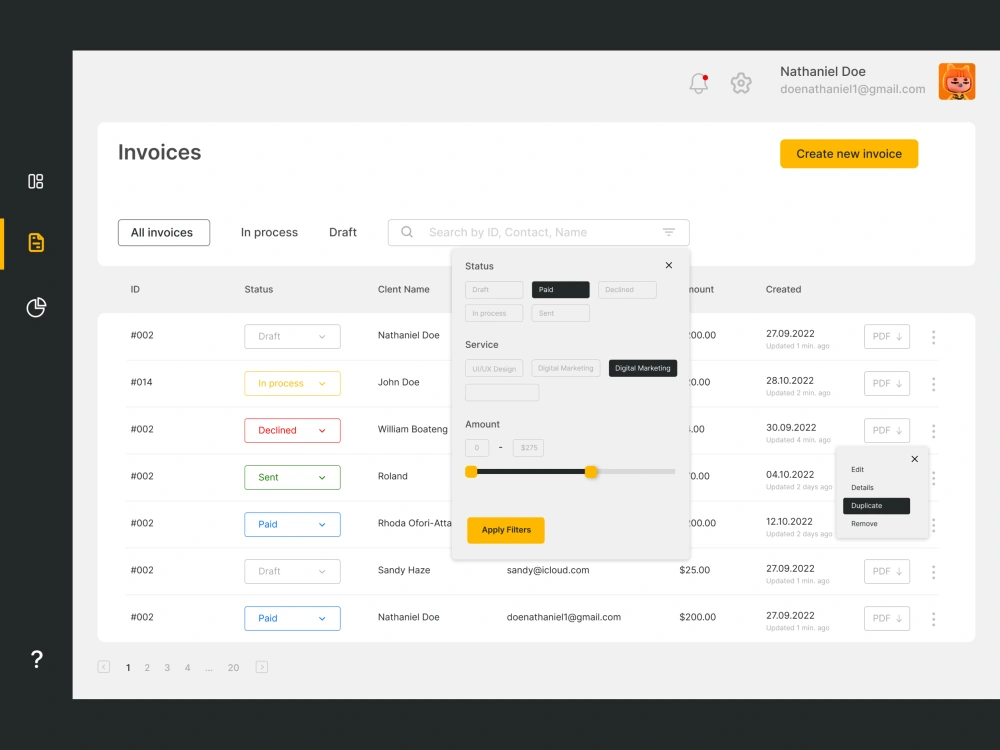Expand the Sent status dropdown for Roland
The image size is (1000, 750).
pos(292,477)
